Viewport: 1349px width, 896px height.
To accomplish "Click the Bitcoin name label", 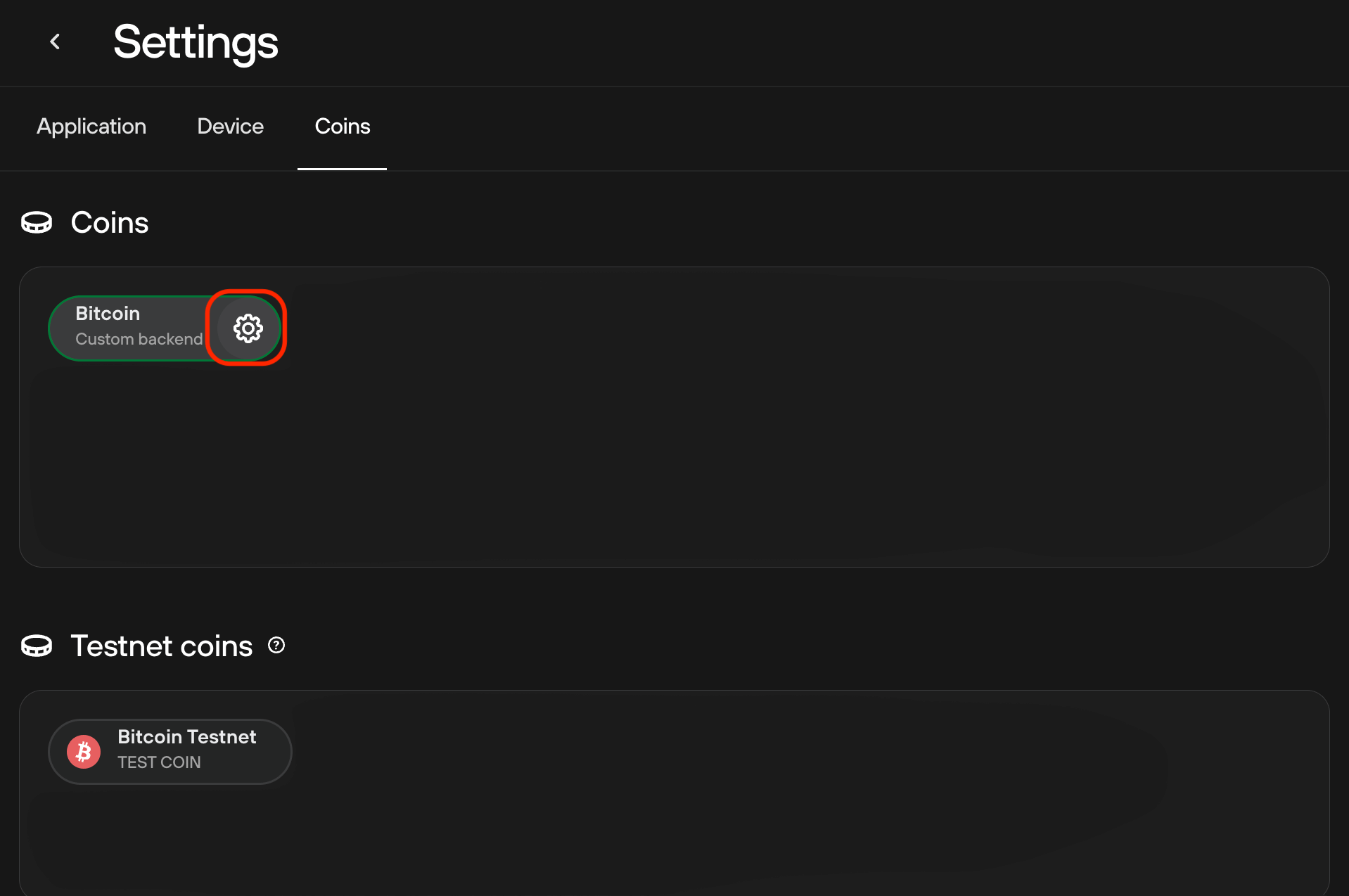I will [x=108, y=314].
